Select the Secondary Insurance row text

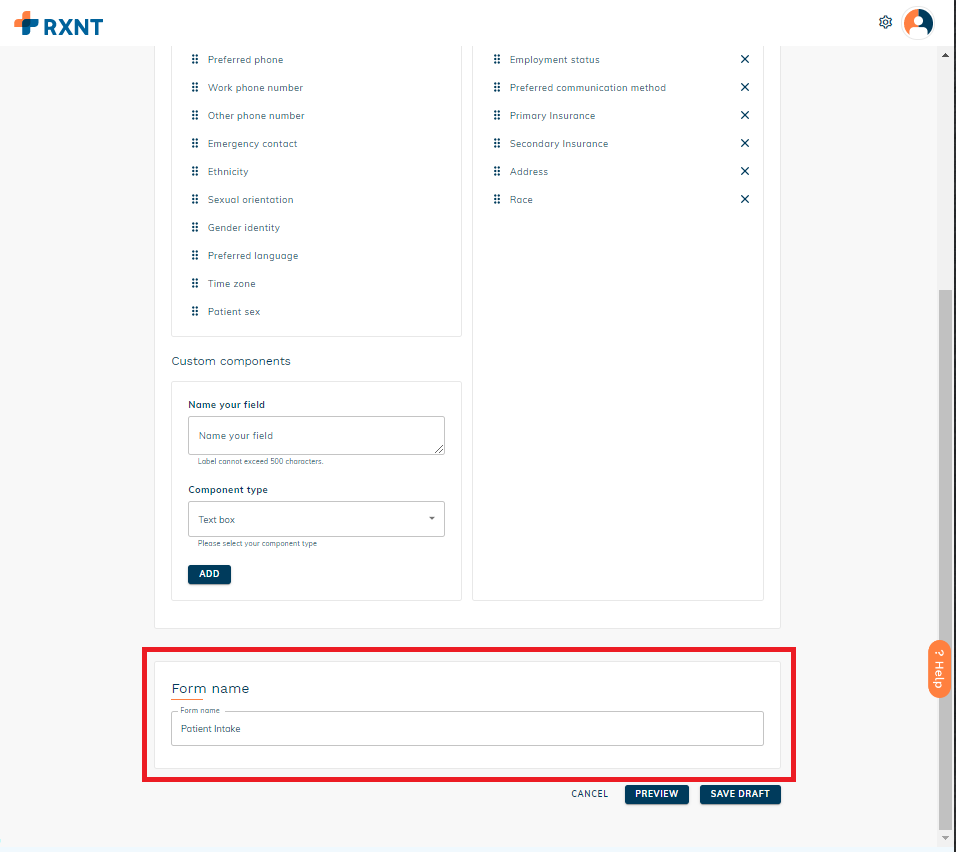[559, 144]
